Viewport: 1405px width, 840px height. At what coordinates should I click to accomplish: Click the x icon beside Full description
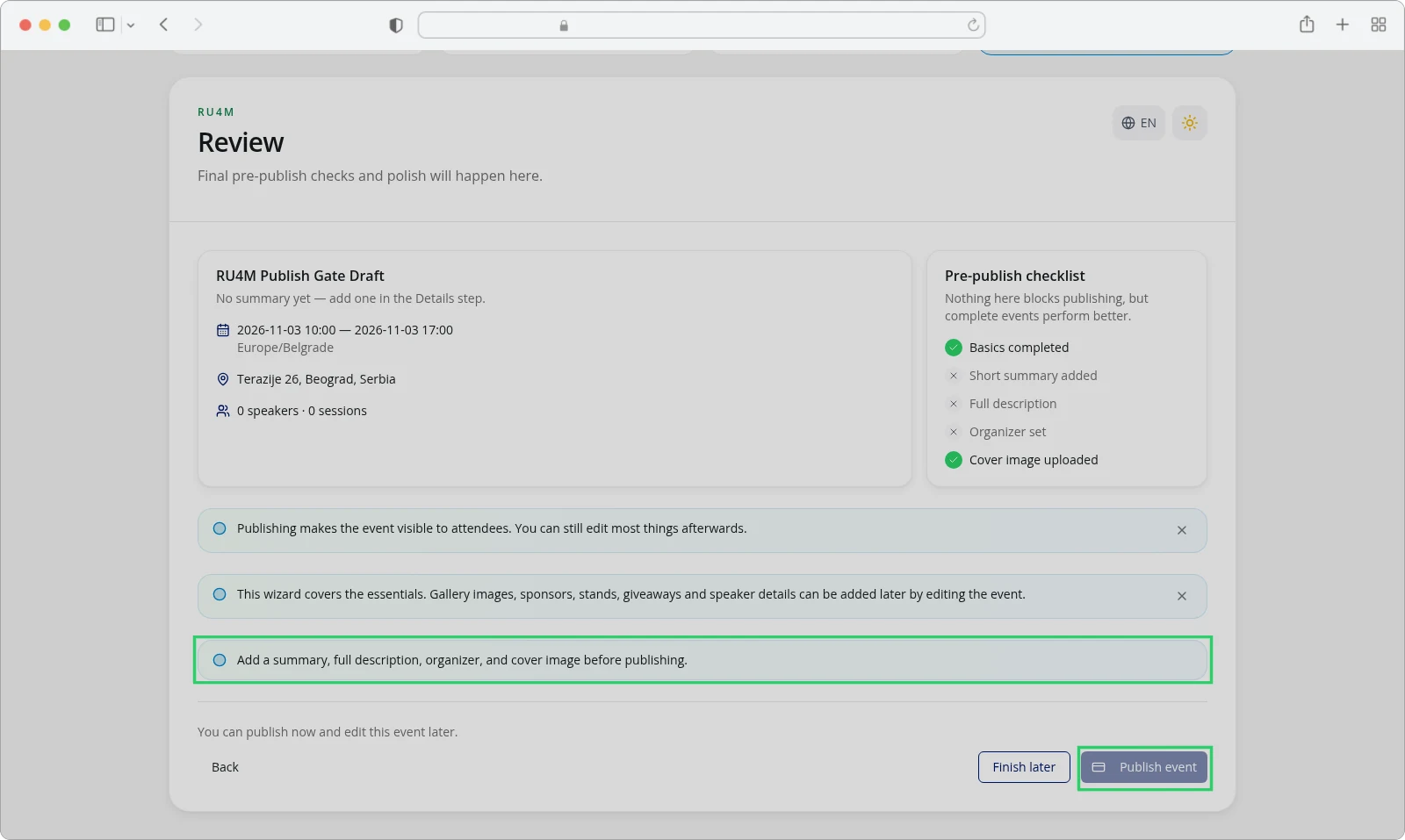click(x=954, y=404)
